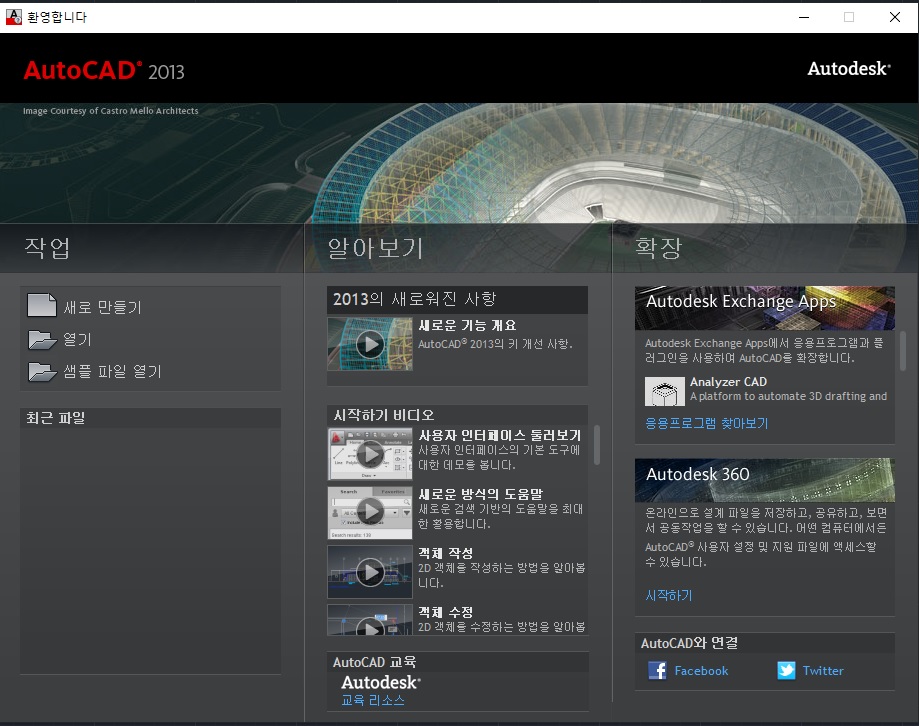
Task: Click the video list scrollbar in 시작하기 비디오
Action: point(597,445)
